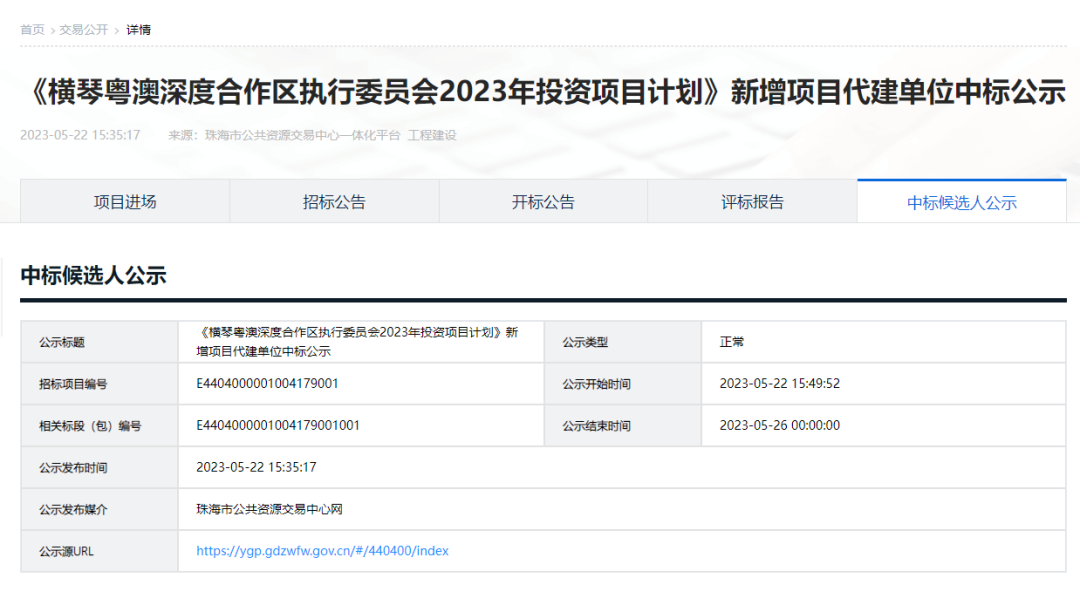This screenshot has height=605, width=1080.
Task: Open the ygp.gdzwfw.gov.cn source URL link
Action: click(x=322, y=551)
